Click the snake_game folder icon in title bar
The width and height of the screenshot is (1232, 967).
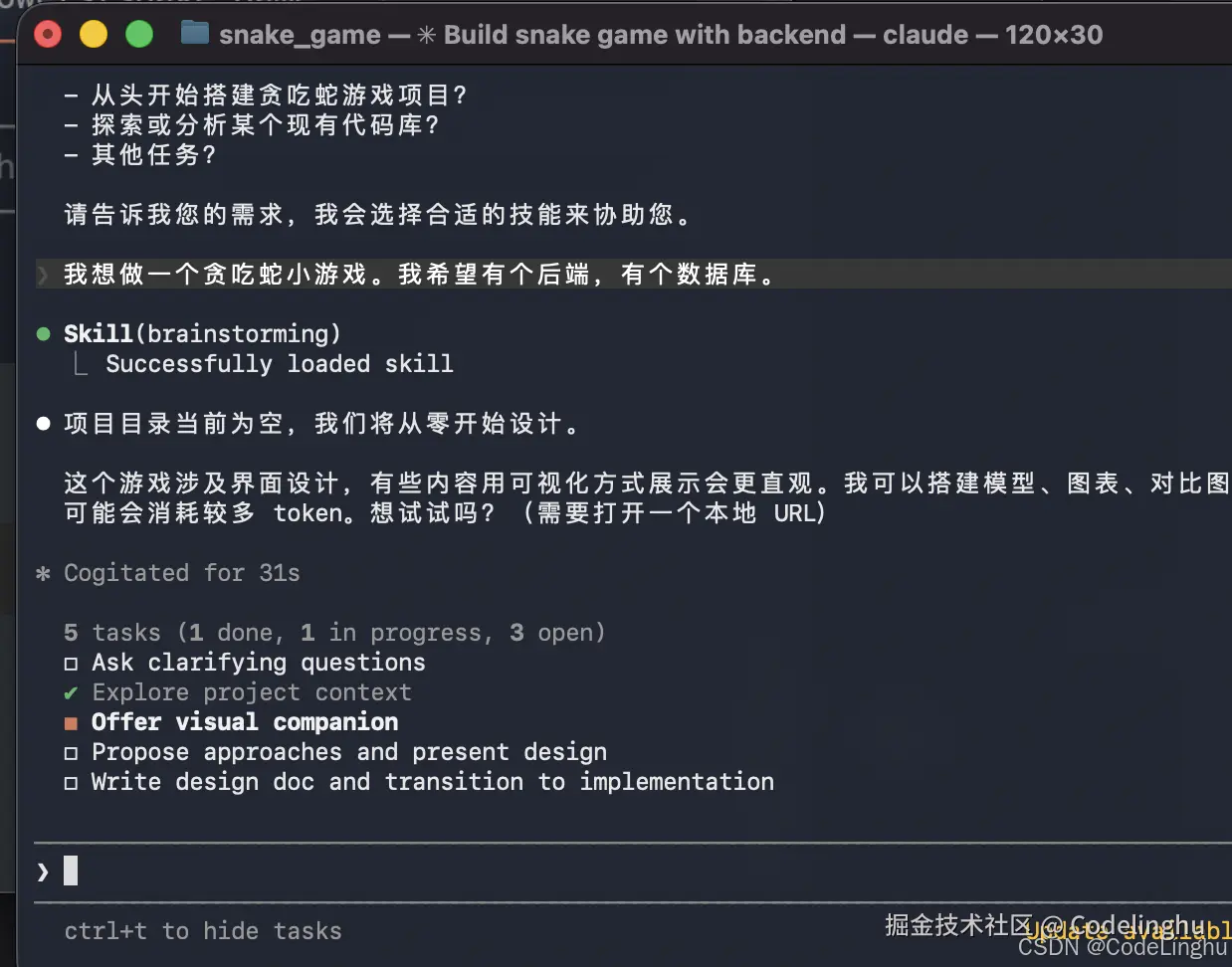pos(195,34)
